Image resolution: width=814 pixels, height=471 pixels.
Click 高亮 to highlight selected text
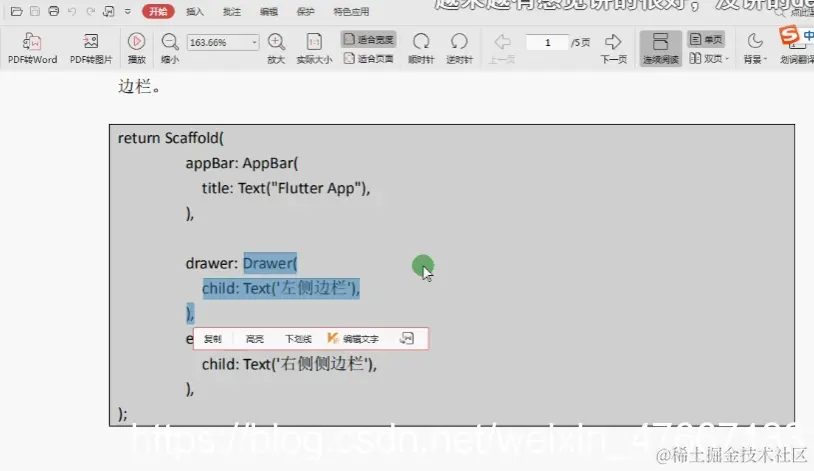click(254, 339)
